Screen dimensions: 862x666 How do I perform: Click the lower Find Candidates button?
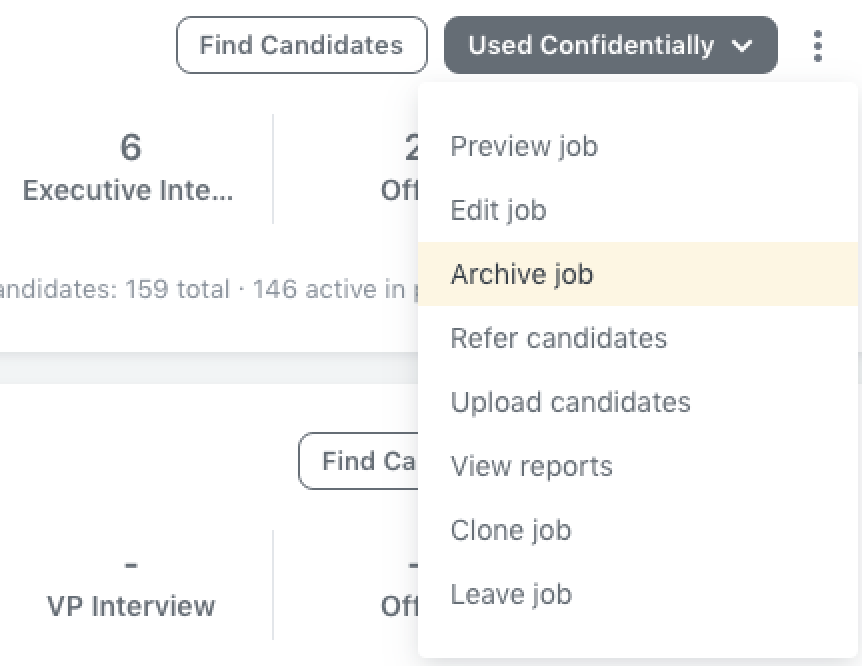pyautogui.click(x=360, y=460)
